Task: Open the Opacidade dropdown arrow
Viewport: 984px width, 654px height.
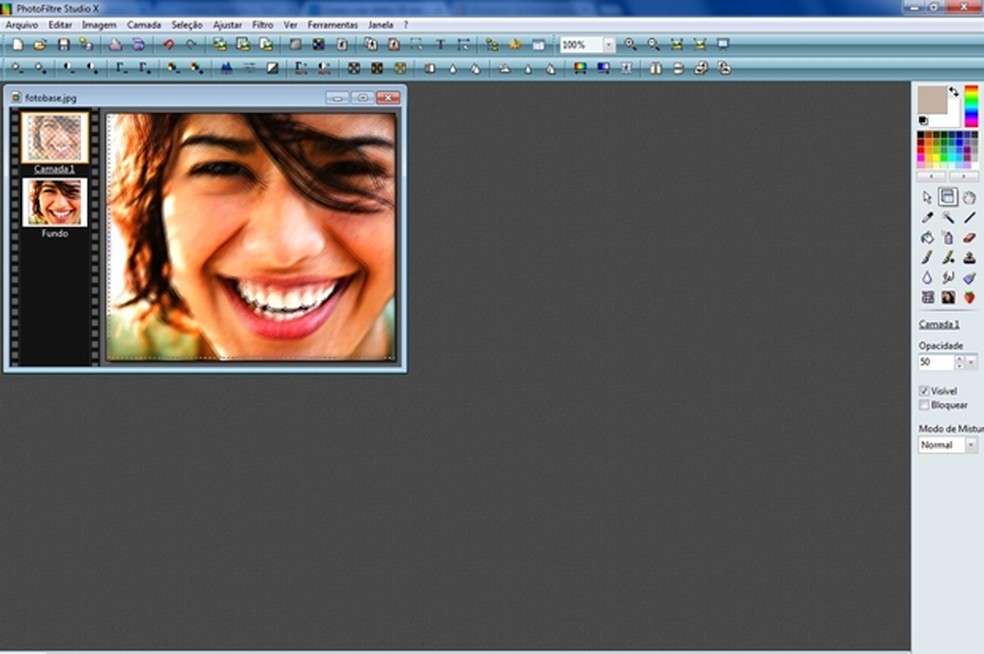Action: pyautogui.click(x=972, y=362)
